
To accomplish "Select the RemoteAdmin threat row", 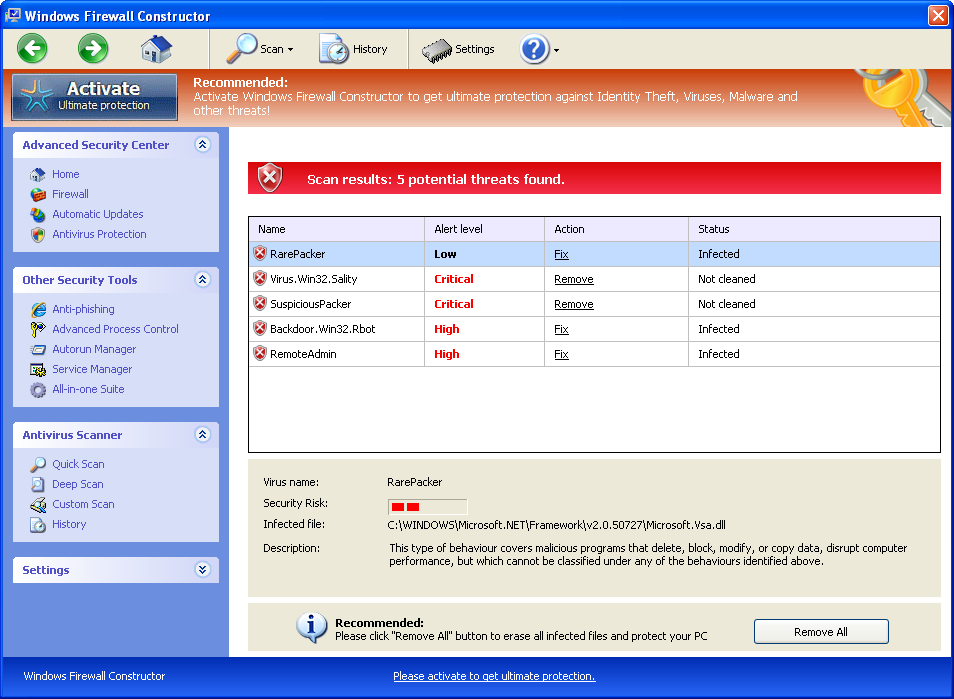I will (303, 354).
